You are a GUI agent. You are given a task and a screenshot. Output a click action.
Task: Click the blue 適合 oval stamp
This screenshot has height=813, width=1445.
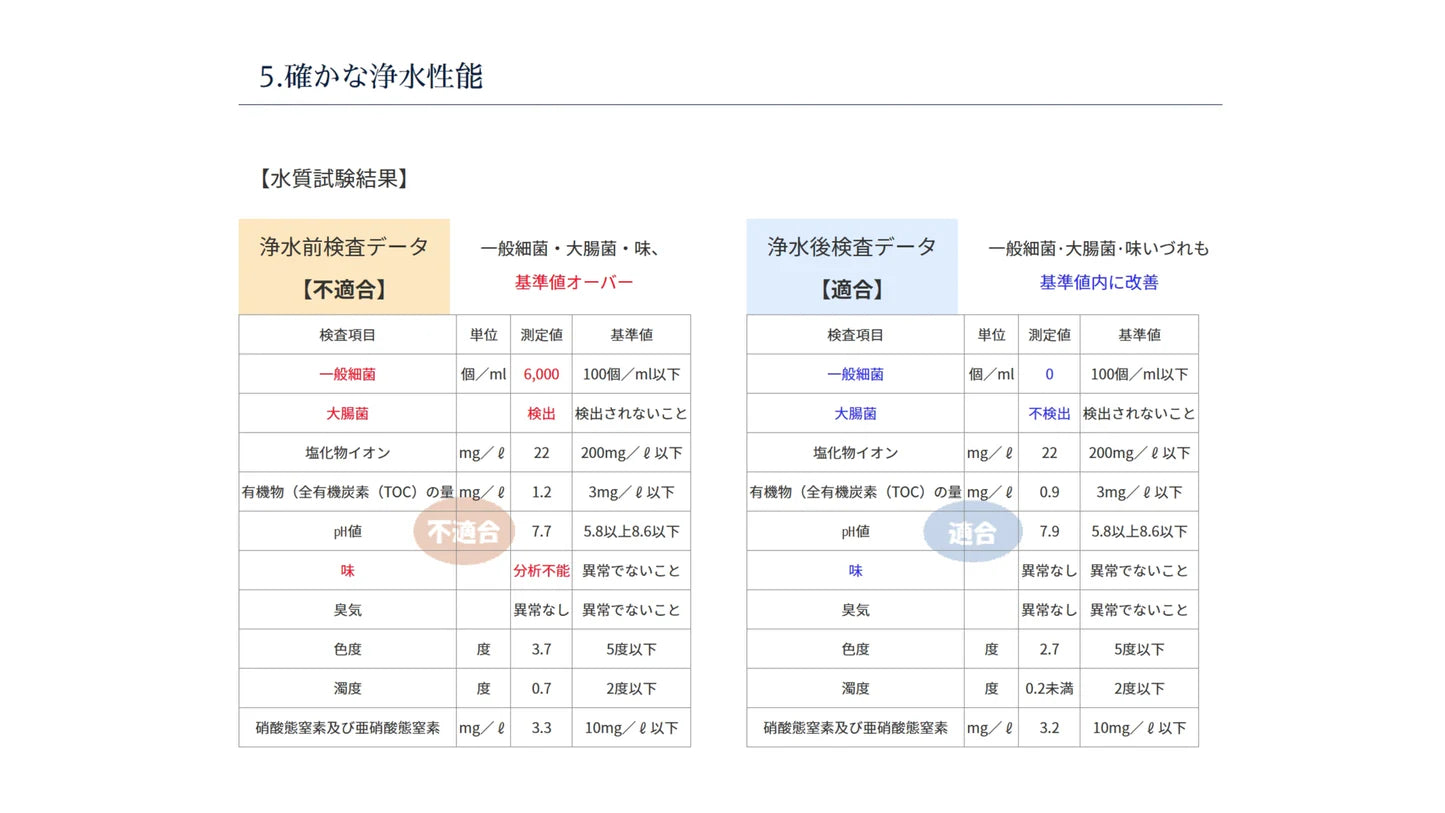click(972, 532)
